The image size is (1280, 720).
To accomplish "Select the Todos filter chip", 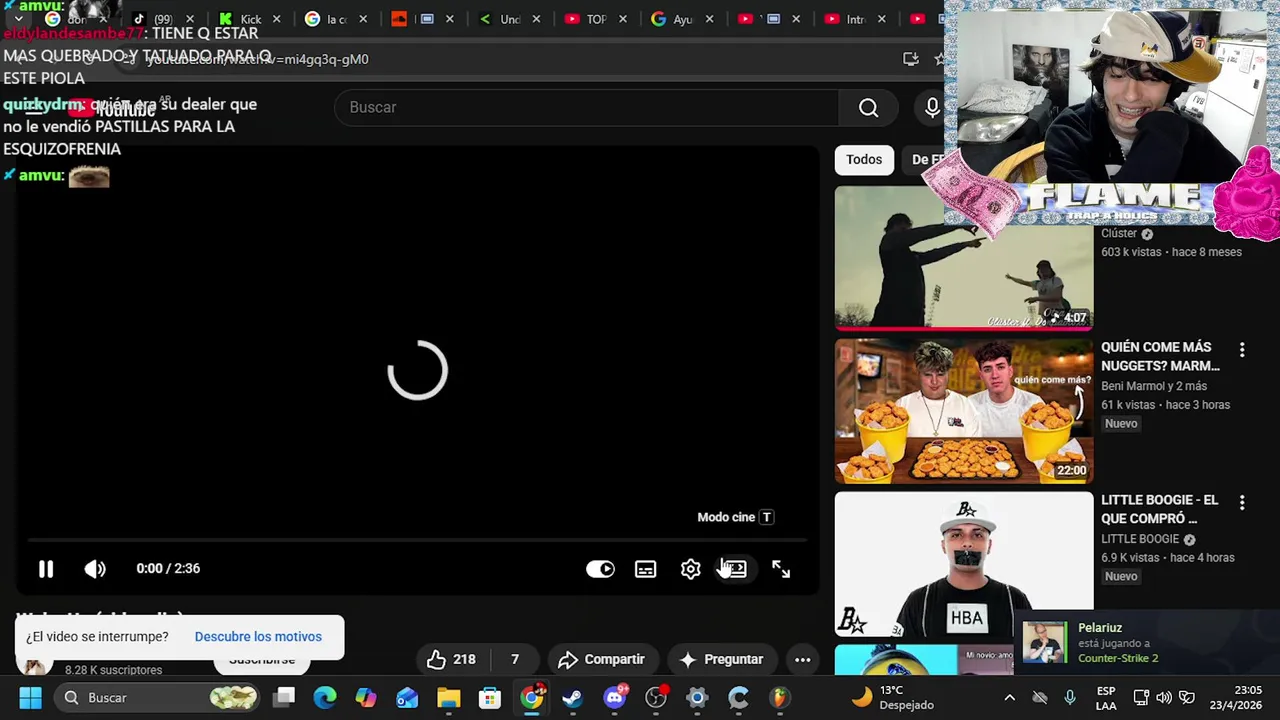I will 864,160.
